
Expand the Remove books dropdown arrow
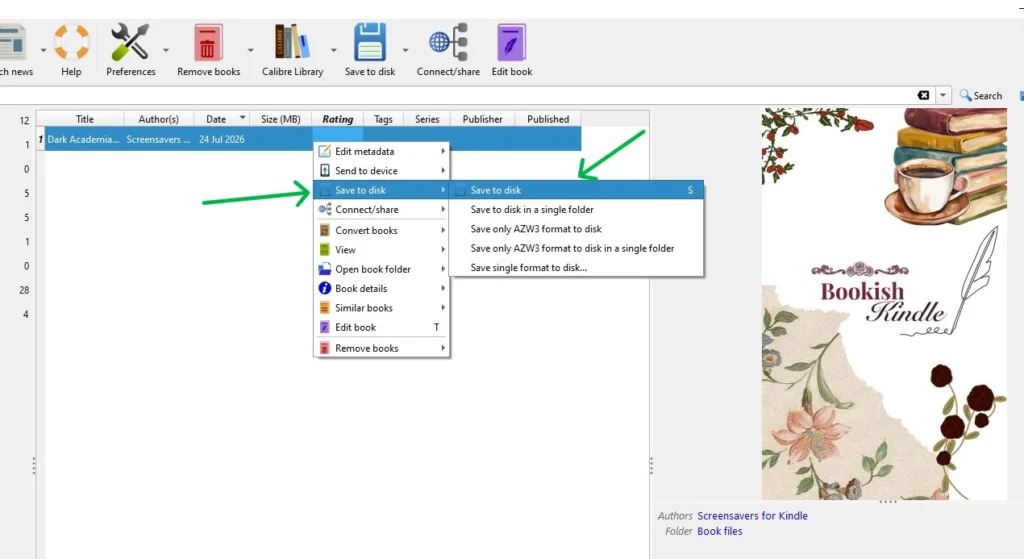click(250, 50)
